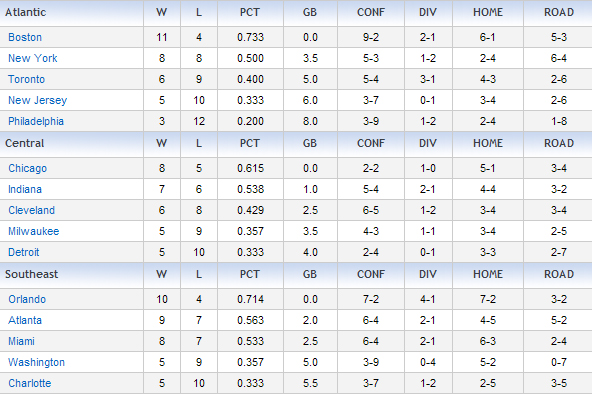
Task: Click the Atlantic division header
Action: tap(25, 12)
